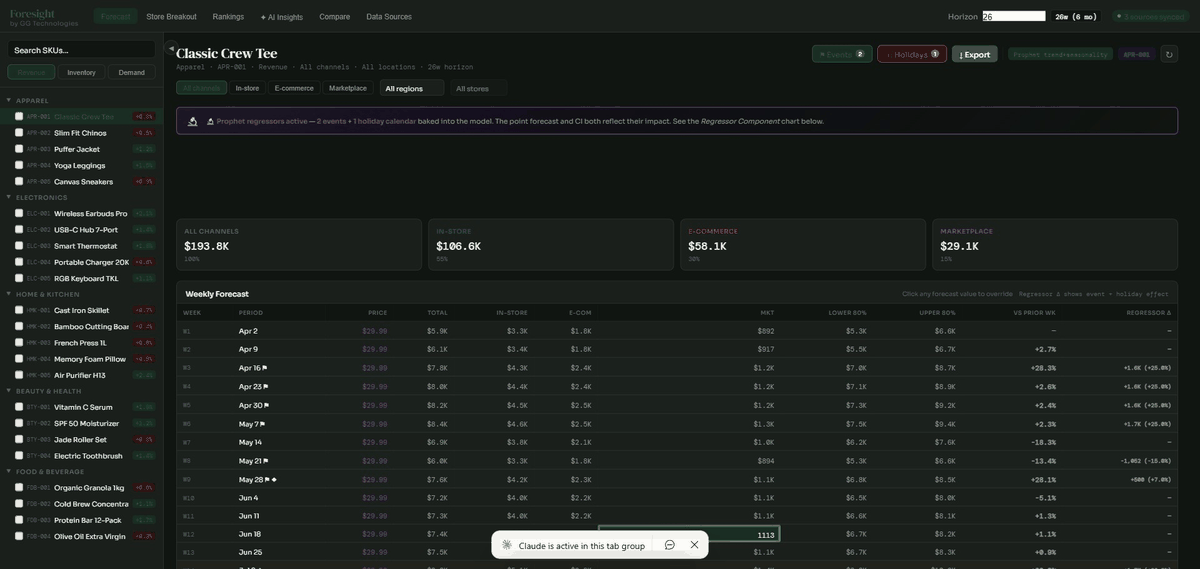This screenshot has height=569, width=1200.
Task: Check the Puffer Jacket checkbox
Action: 19,149
